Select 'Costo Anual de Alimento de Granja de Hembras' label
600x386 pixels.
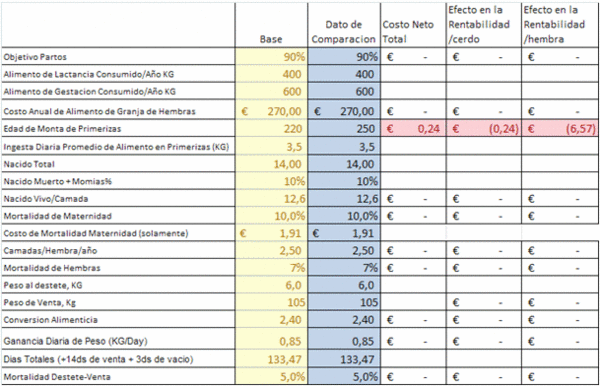click(x=99, y=111)
